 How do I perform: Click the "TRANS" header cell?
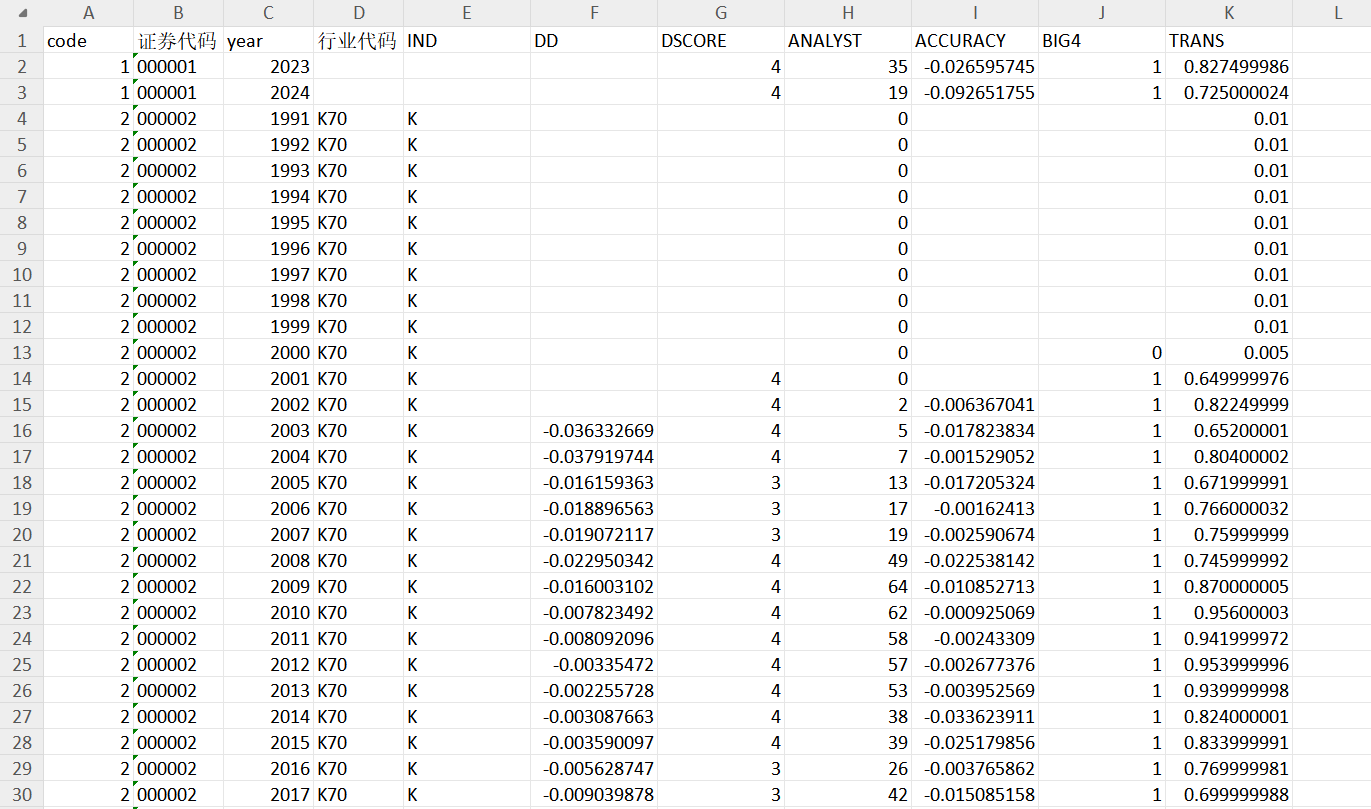1229,41
